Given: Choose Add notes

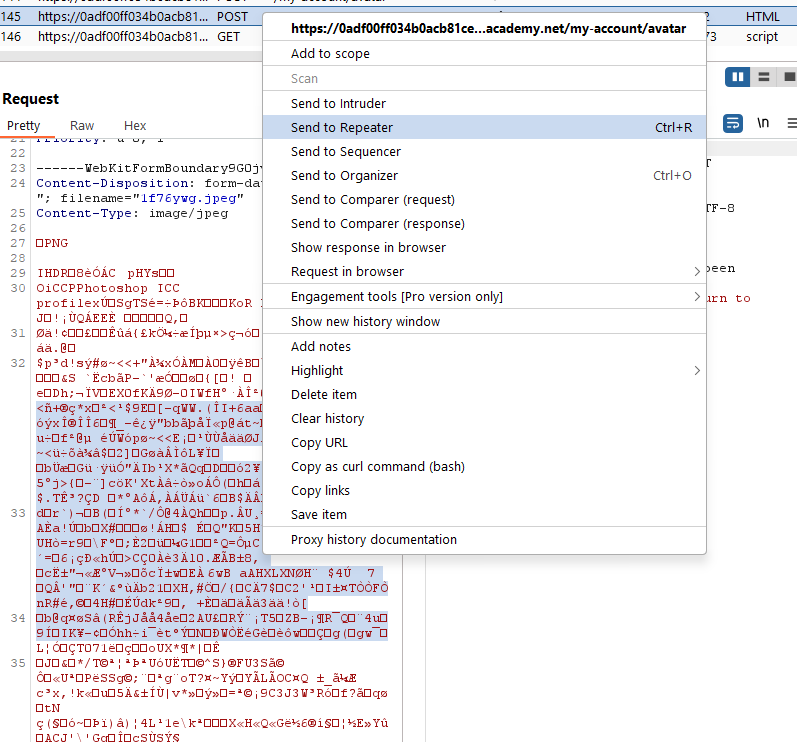Looking at the screenshot, I should point(484,346).
